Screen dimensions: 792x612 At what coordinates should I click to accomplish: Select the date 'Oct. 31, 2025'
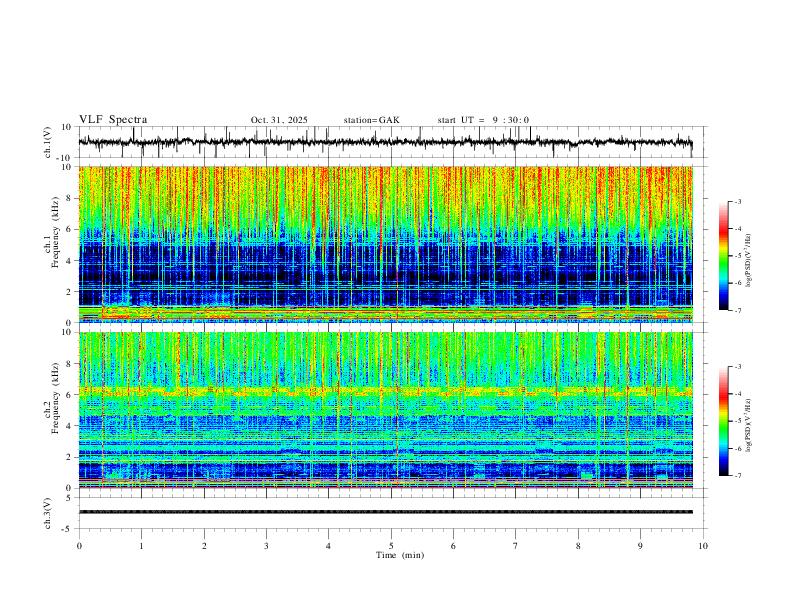click(x=279, y=120)
